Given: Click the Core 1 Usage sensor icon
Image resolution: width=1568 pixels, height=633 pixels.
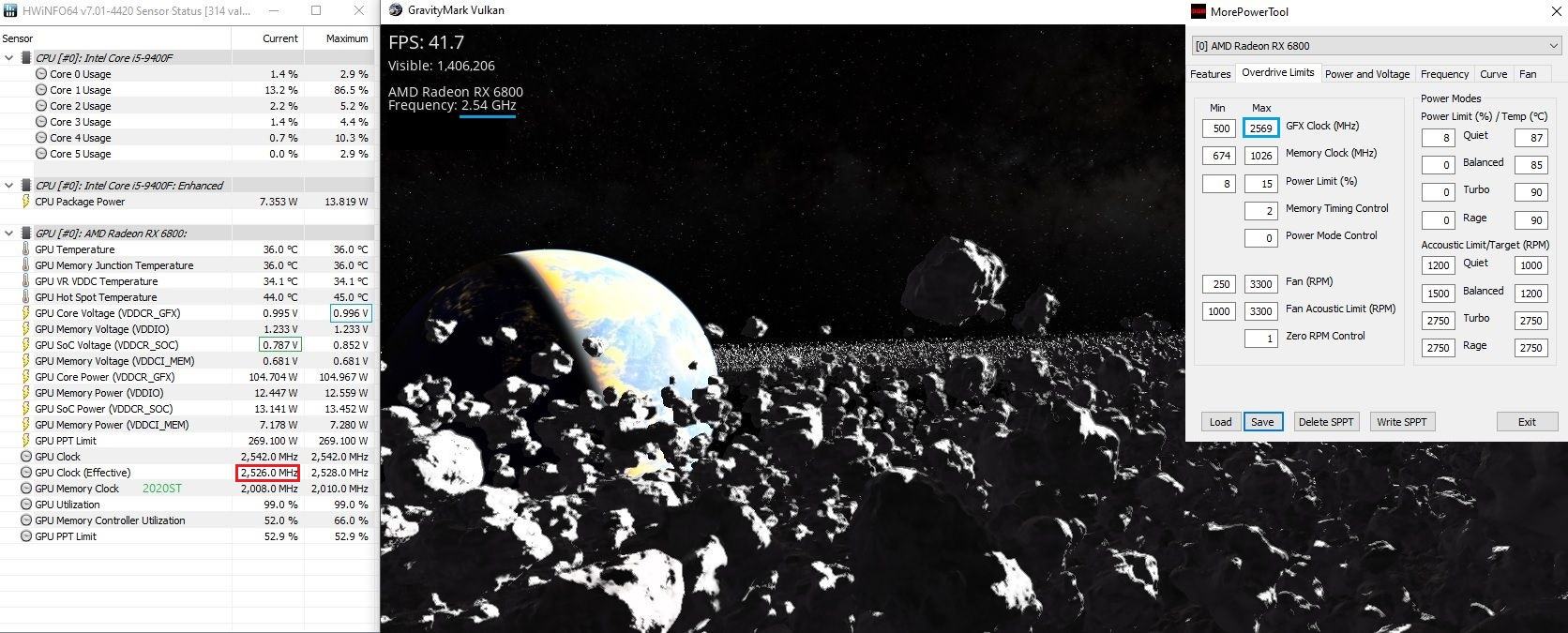Looking at the screenshot, I should (41, 90).
